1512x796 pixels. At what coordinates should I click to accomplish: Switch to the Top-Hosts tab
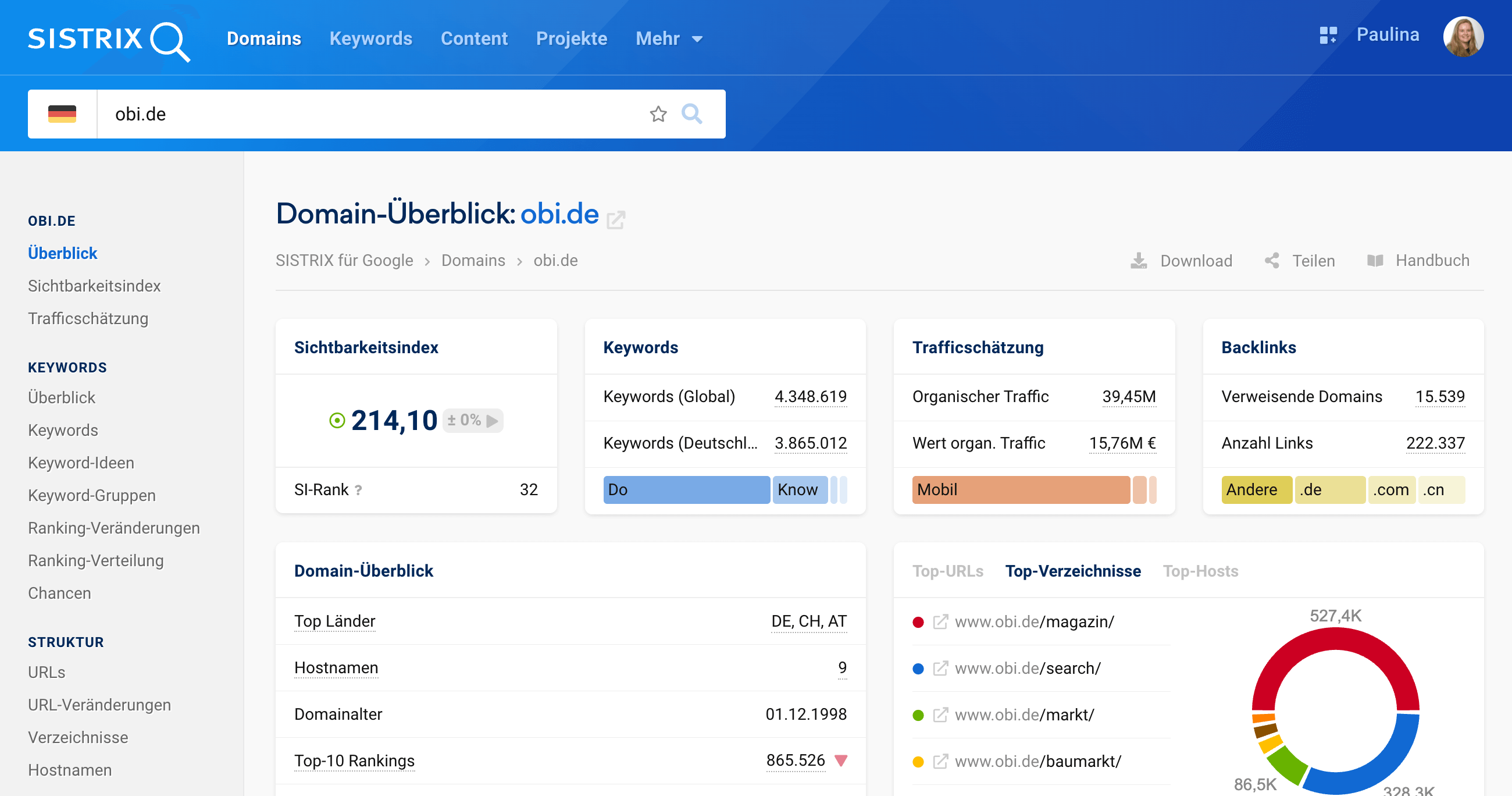[x=1200, y=571]
